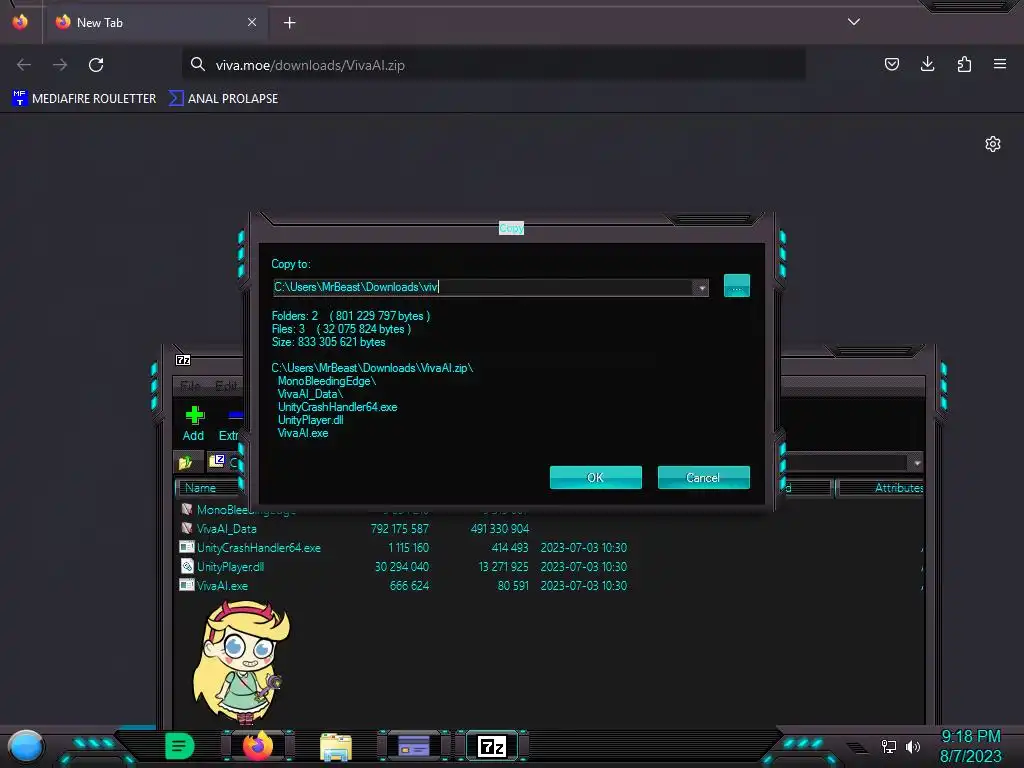Click the 7z window title icon
This screenshot has height=768, width=1024.
pos(183,360)
